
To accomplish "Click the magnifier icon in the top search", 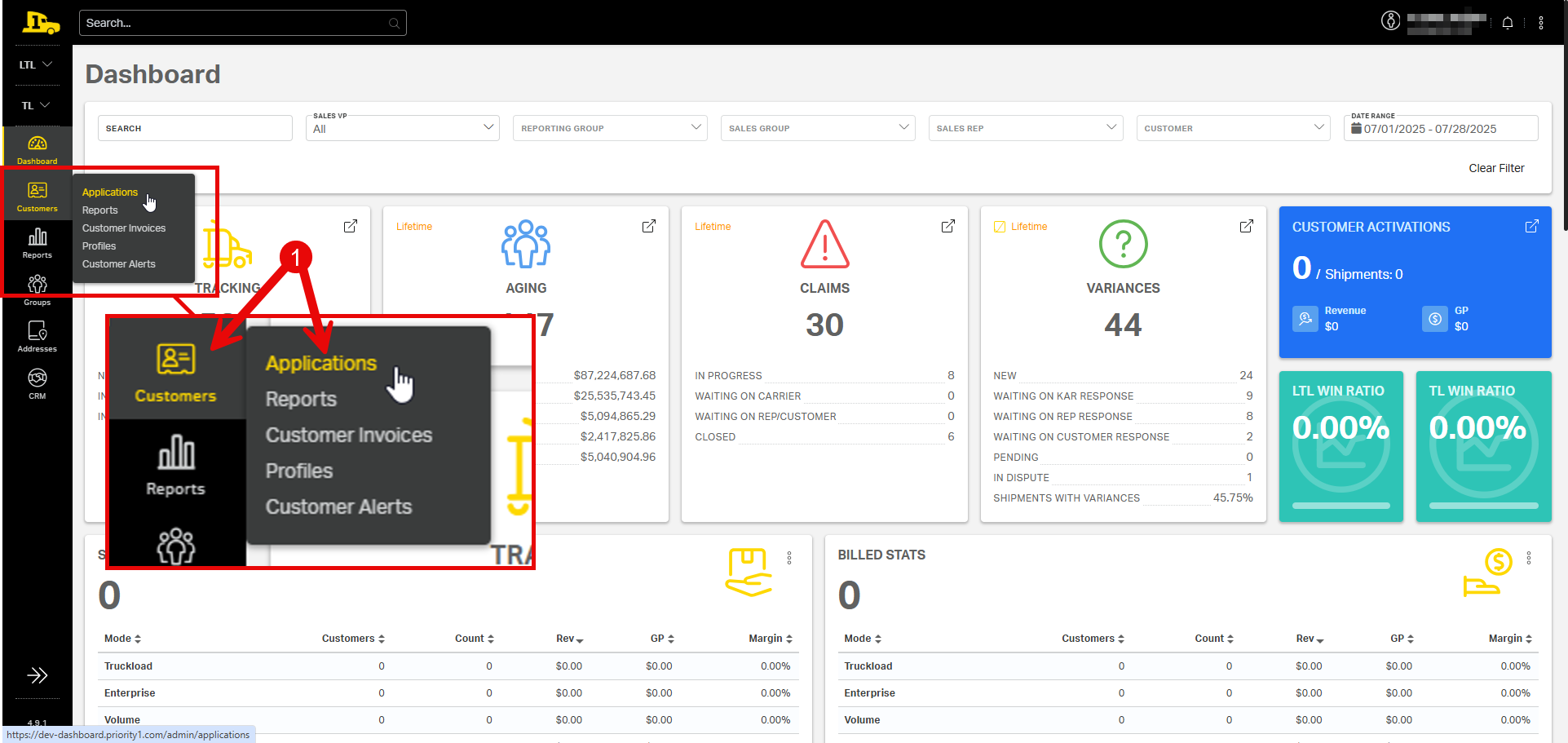I will click(x=395, y=23).
